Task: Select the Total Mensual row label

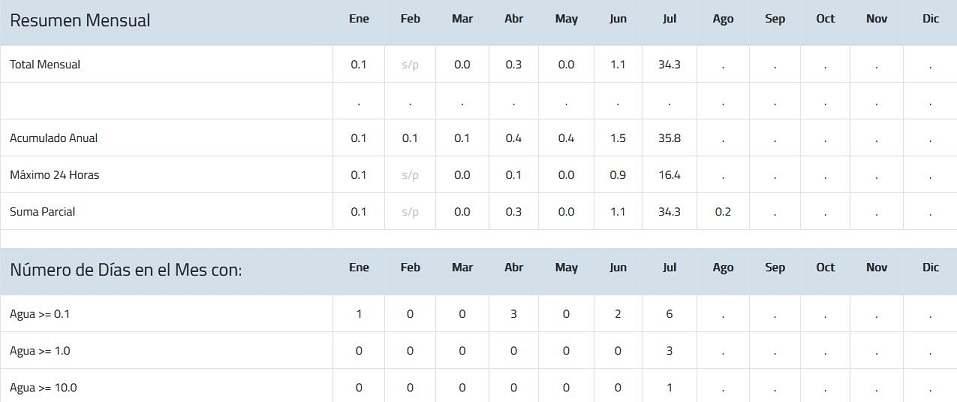Action: (45, 64)
